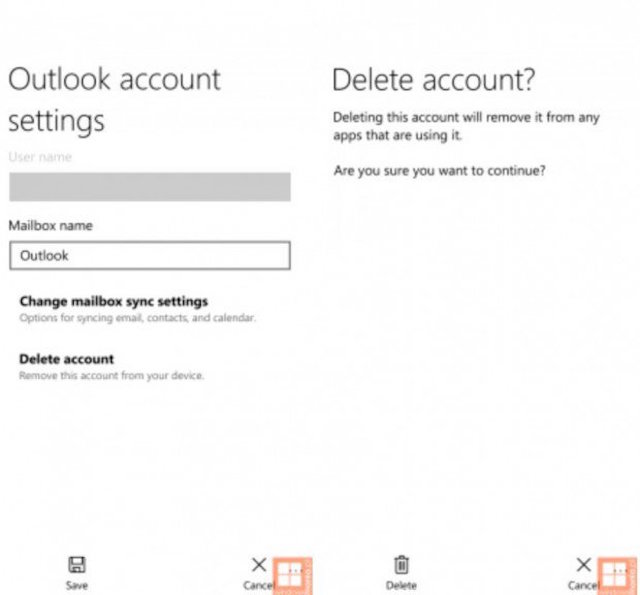640x595 pixels.
Task: Click the "Delete account?" heading
Action: (x=433, y=80)
